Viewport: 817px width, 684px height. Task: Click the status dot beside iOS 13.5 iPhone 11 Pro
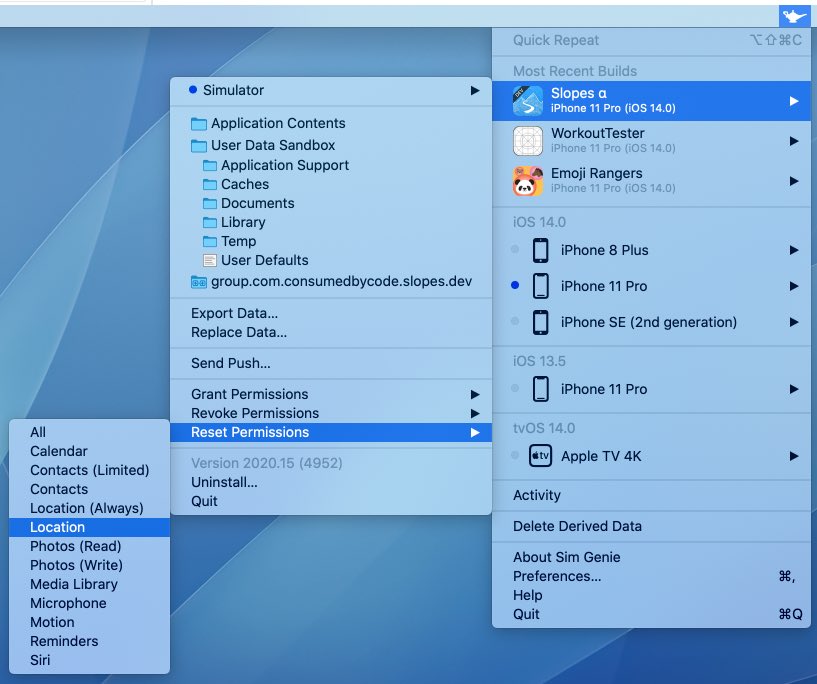[515, 388]
